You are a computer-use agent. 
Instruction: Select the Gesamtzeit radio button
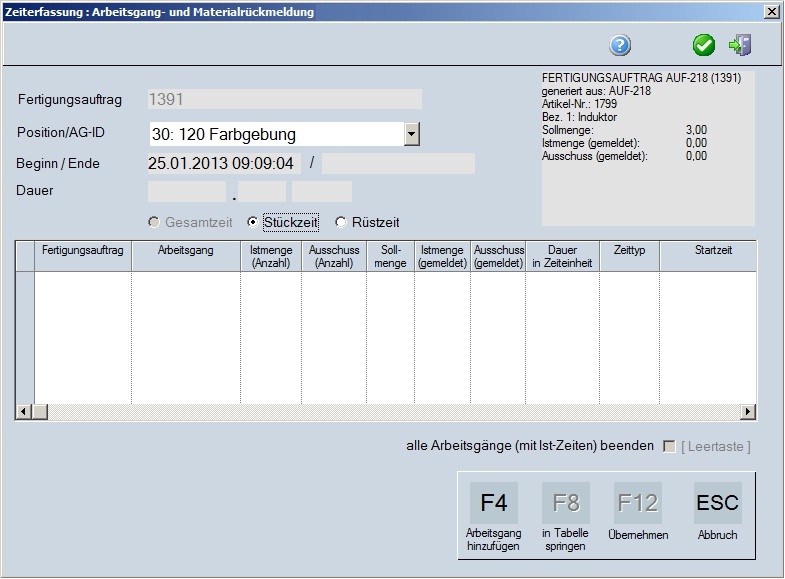154,222
